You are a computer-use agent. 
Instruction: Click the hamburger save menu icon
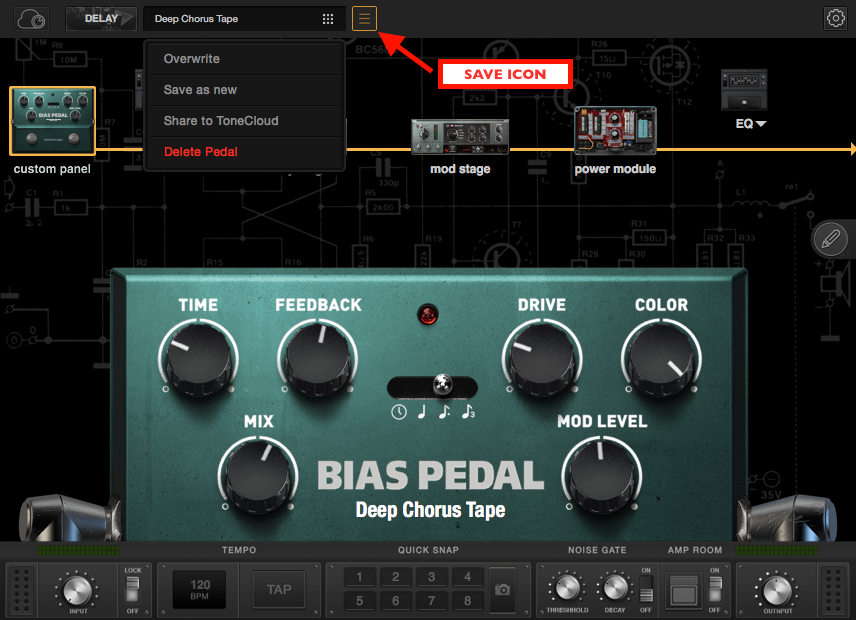tap(364, 19)
